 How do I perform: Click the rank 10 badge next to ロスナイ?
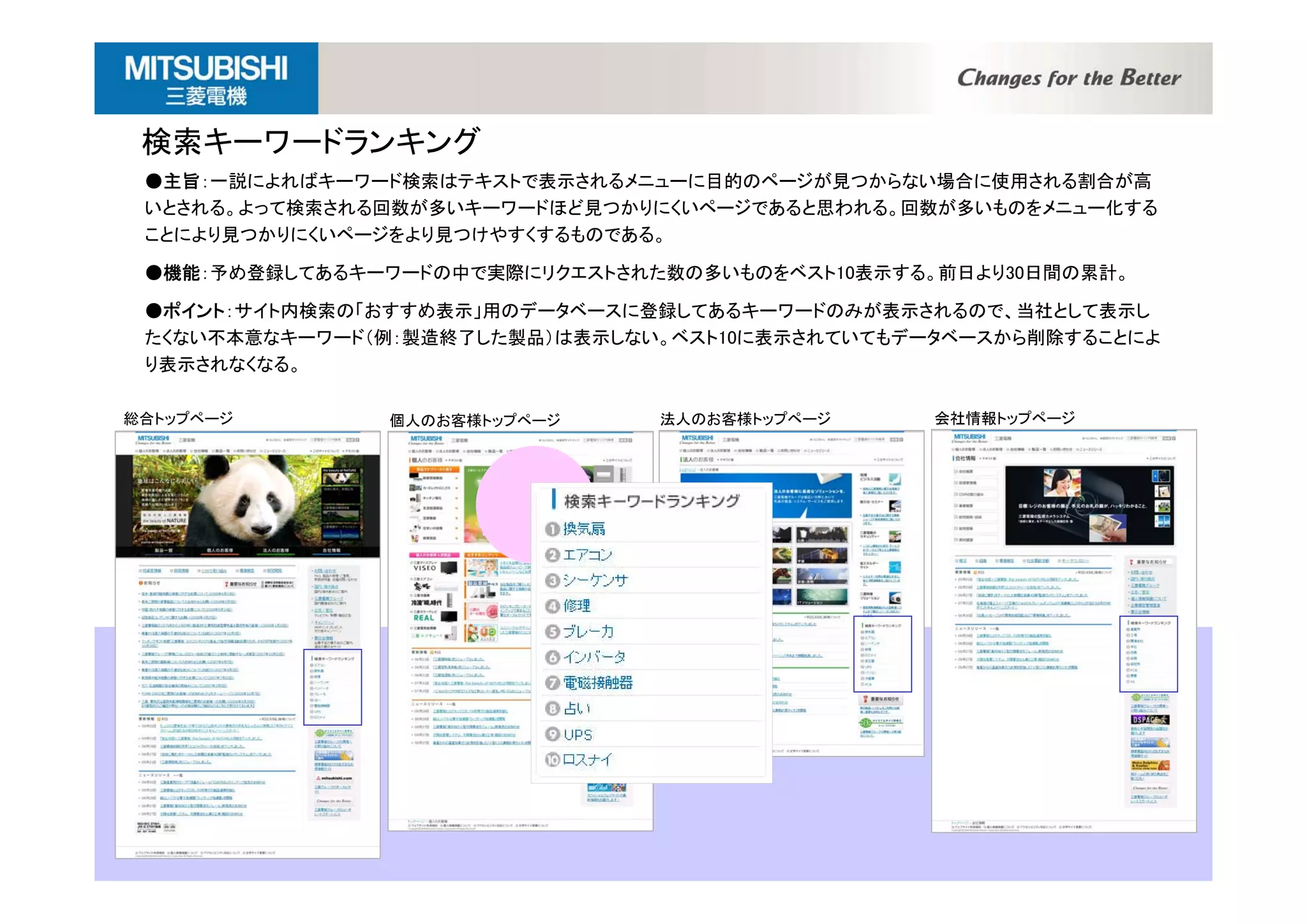(x=552, y=759)
